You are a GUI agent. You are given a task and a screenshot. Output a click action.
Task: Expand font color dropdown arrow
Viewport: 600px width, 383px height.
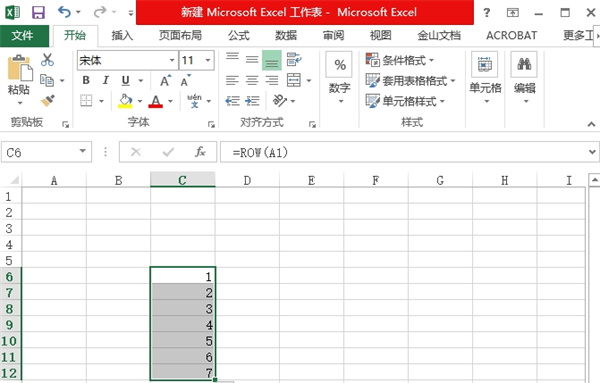170,101
